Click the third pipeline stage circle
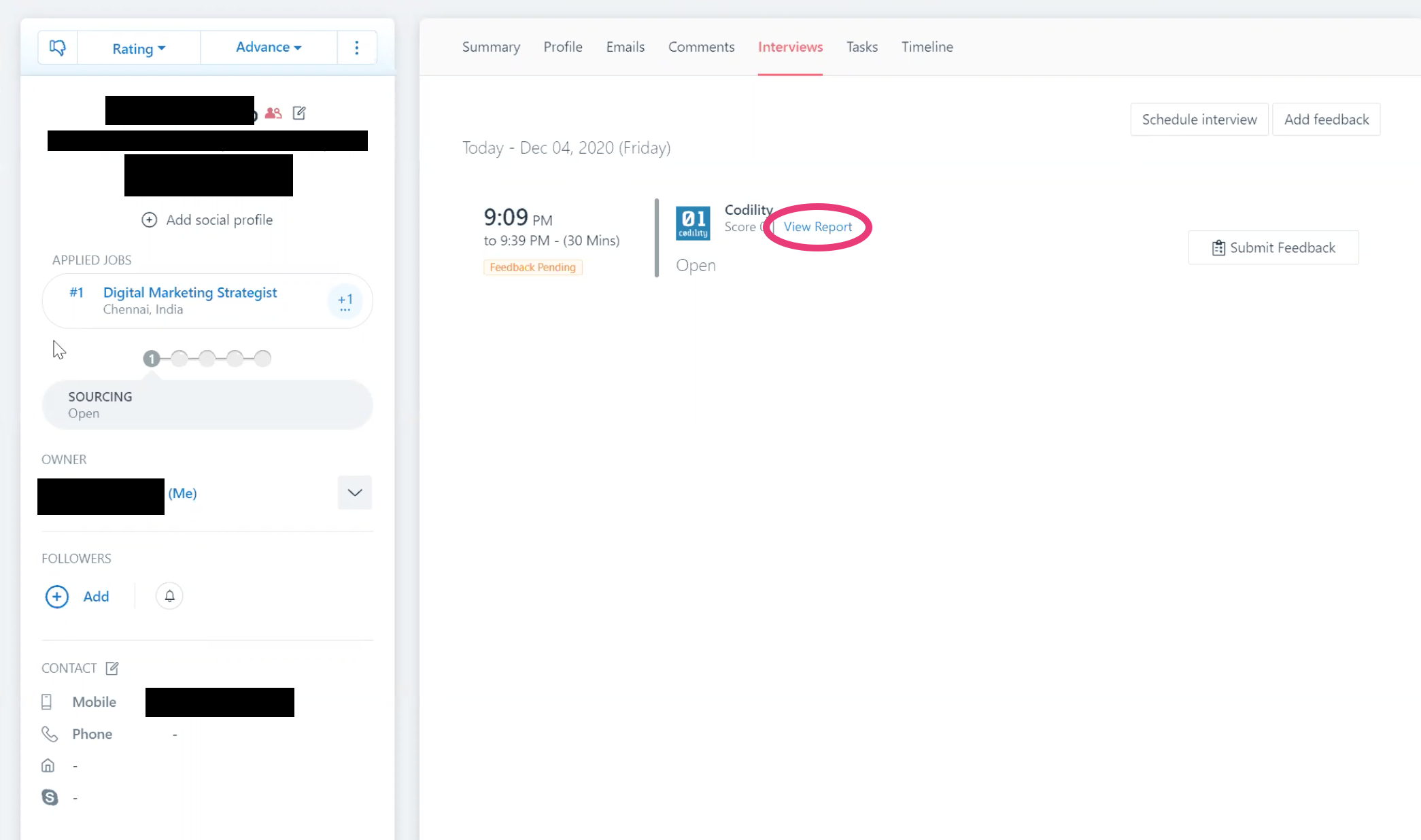This screenshot has width=1421, height=840. [207, 358]
